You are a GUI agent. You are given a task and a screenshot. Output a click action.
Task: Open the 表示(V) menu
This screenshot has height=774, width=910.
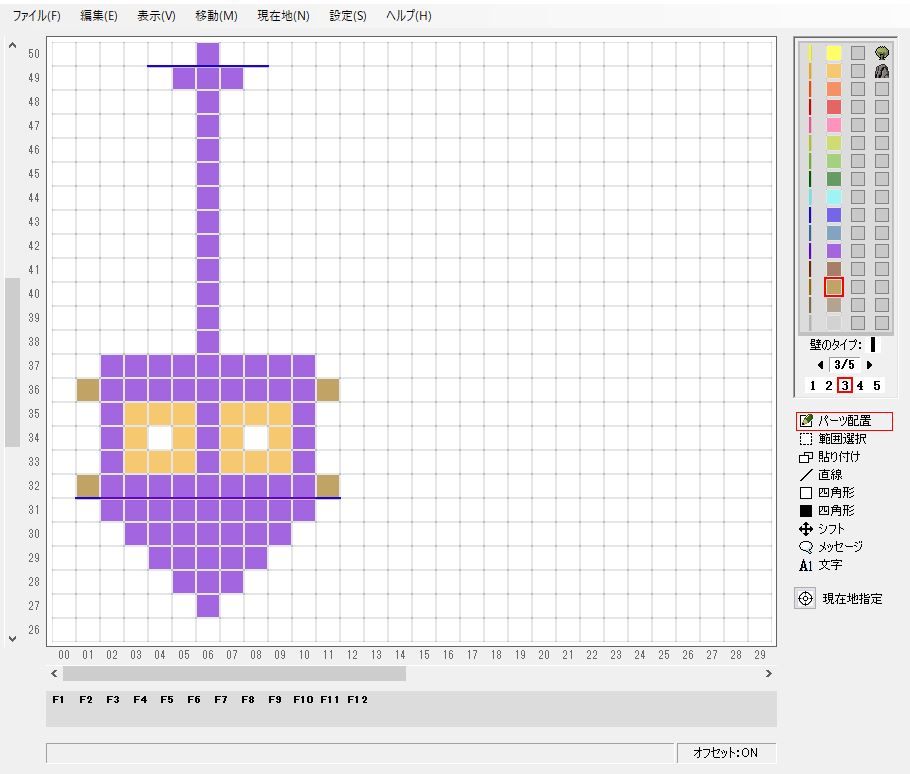(x=156, y=16)
